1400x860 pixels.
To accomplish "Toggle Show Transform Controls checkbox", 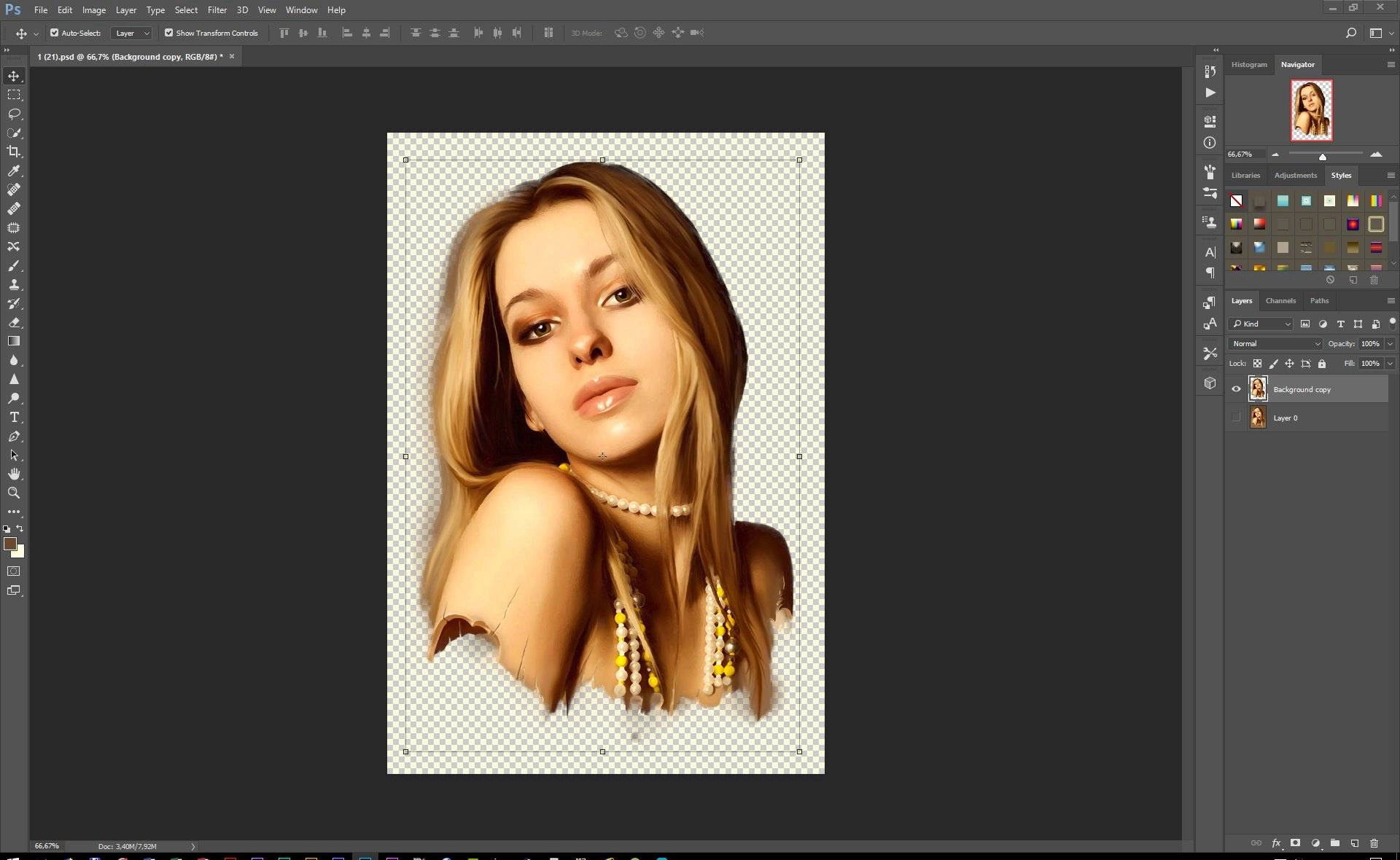I will click(168, 33).
